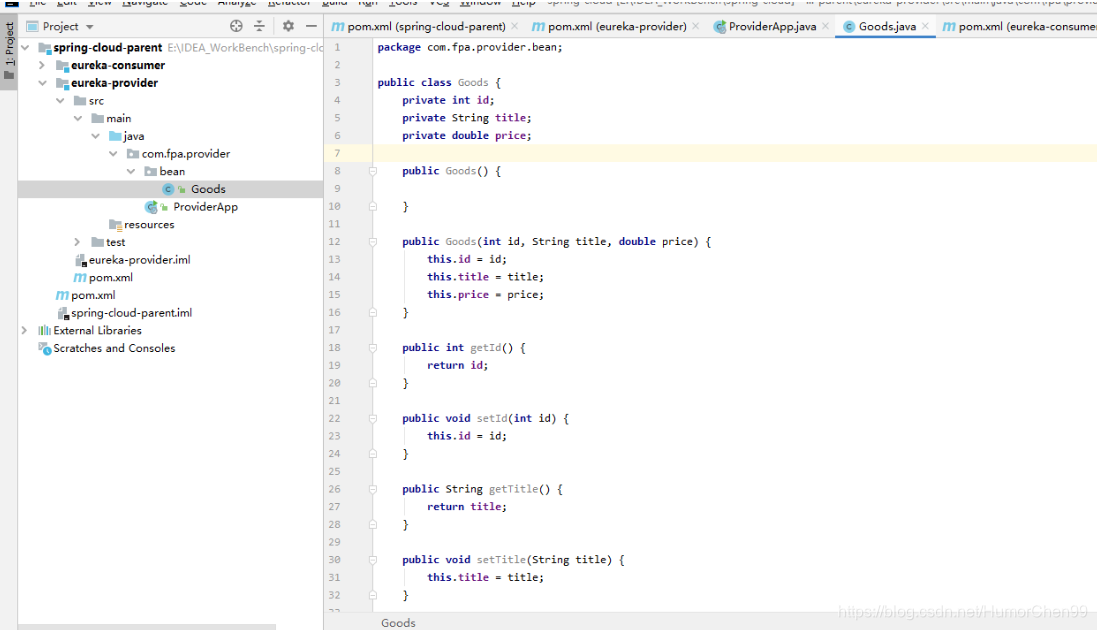Close pom.xml (eureka-provider) tab
The image size is (1097, 630).
pyautogui.click(x=695, y=26)
